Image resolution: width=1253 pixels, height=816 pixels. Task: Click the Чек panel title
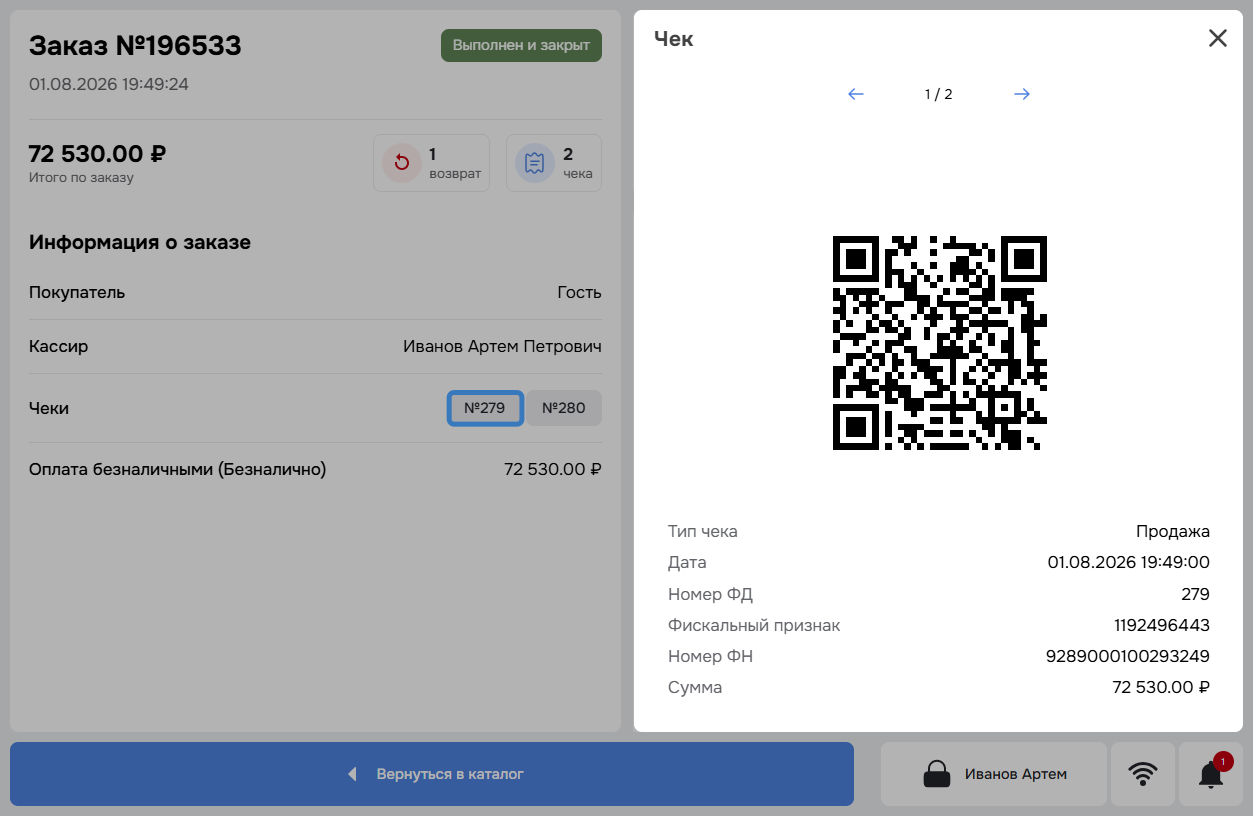point(674,39)
